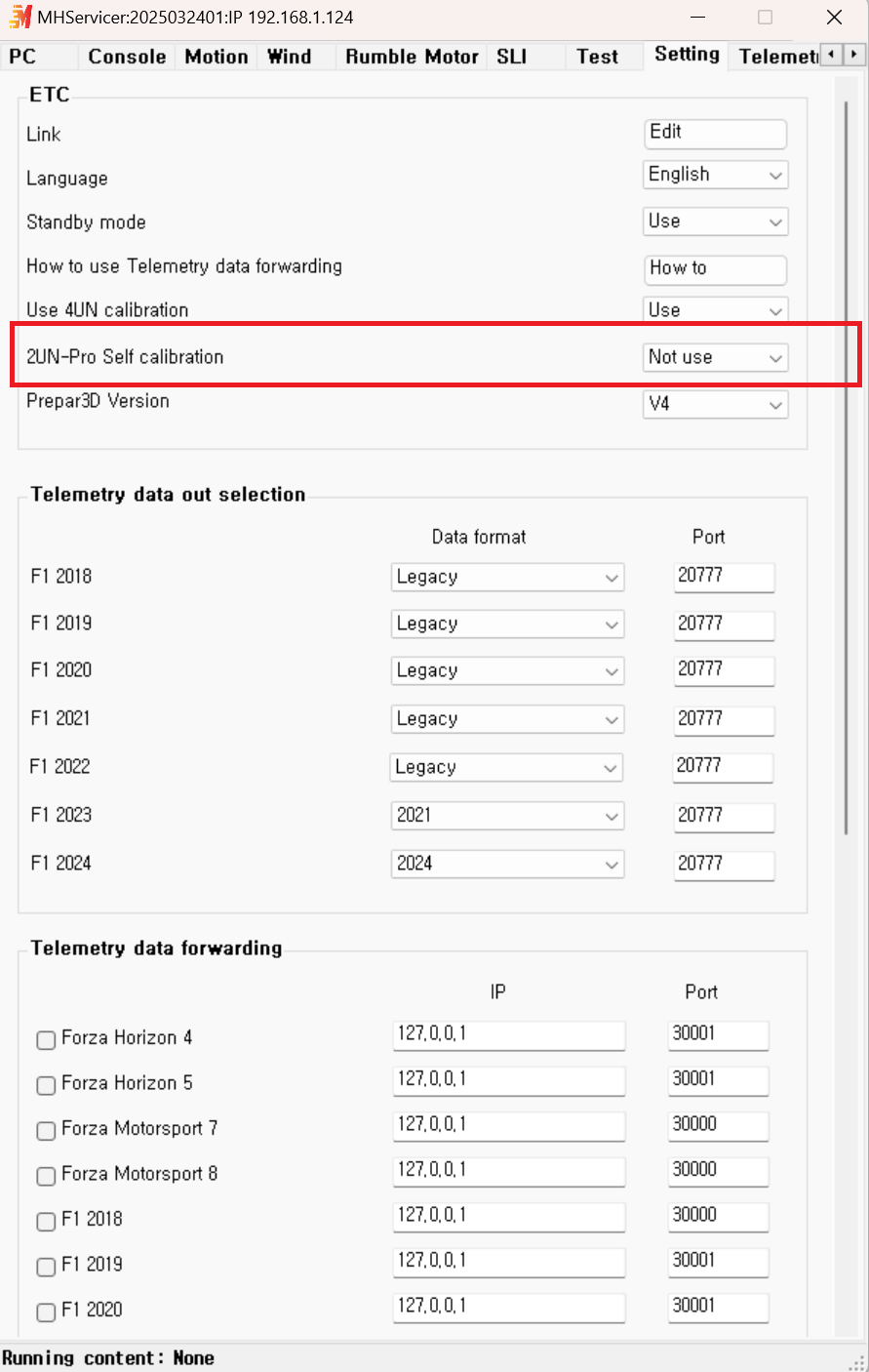Click the F1 2020 forwarding port field

pyautogui.click(x=719, y=1308)
